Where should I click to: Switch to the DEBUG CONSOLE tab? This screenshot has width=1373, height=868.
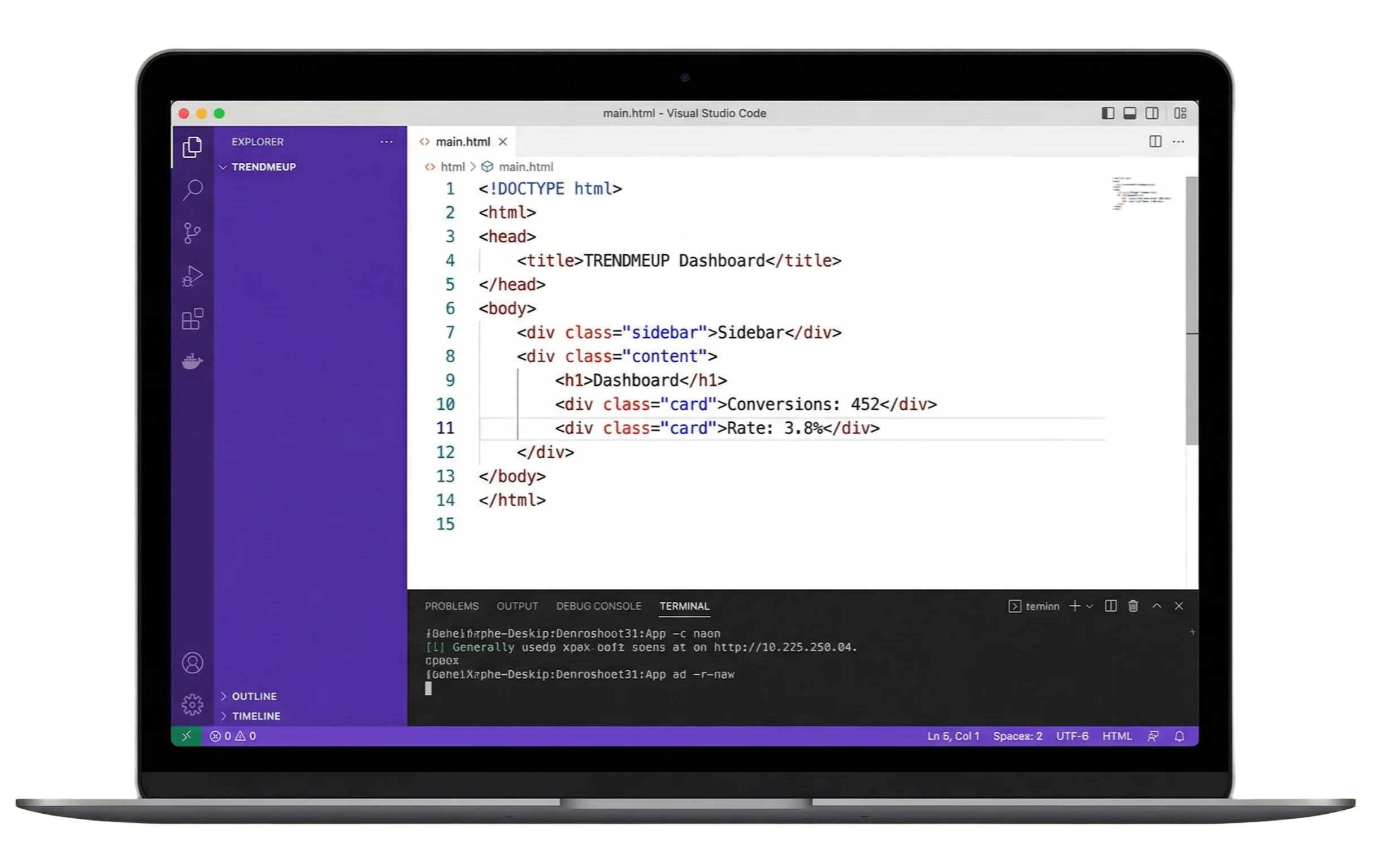coord(599,606)
